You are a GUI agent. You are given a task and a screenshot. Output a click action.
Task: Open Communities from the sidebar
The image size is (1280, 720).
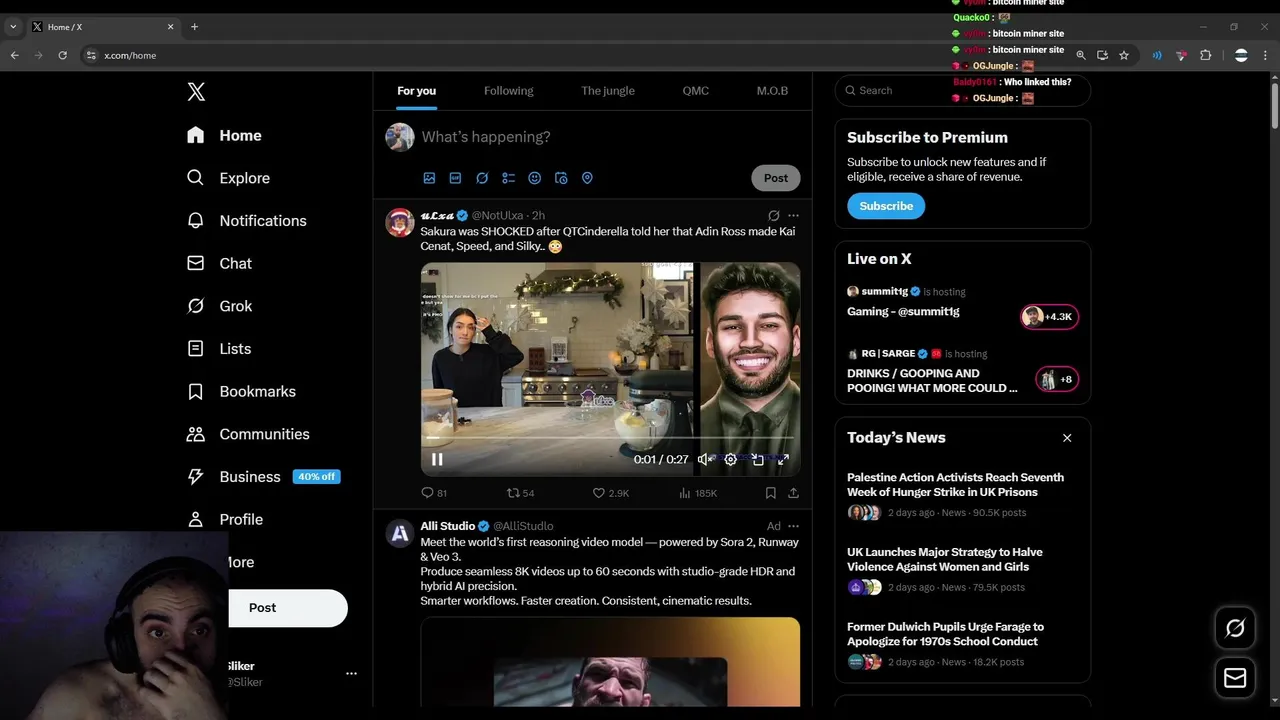tap(248, 434)
